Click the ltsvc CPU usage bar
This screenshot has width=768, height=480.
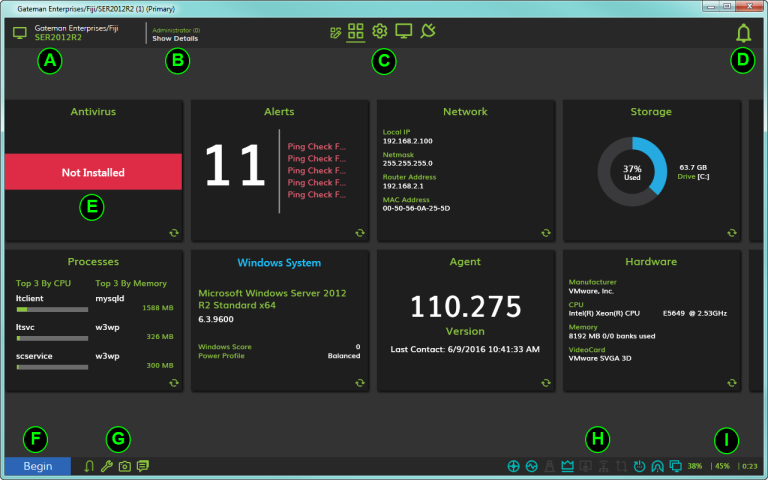pos(52,338)
